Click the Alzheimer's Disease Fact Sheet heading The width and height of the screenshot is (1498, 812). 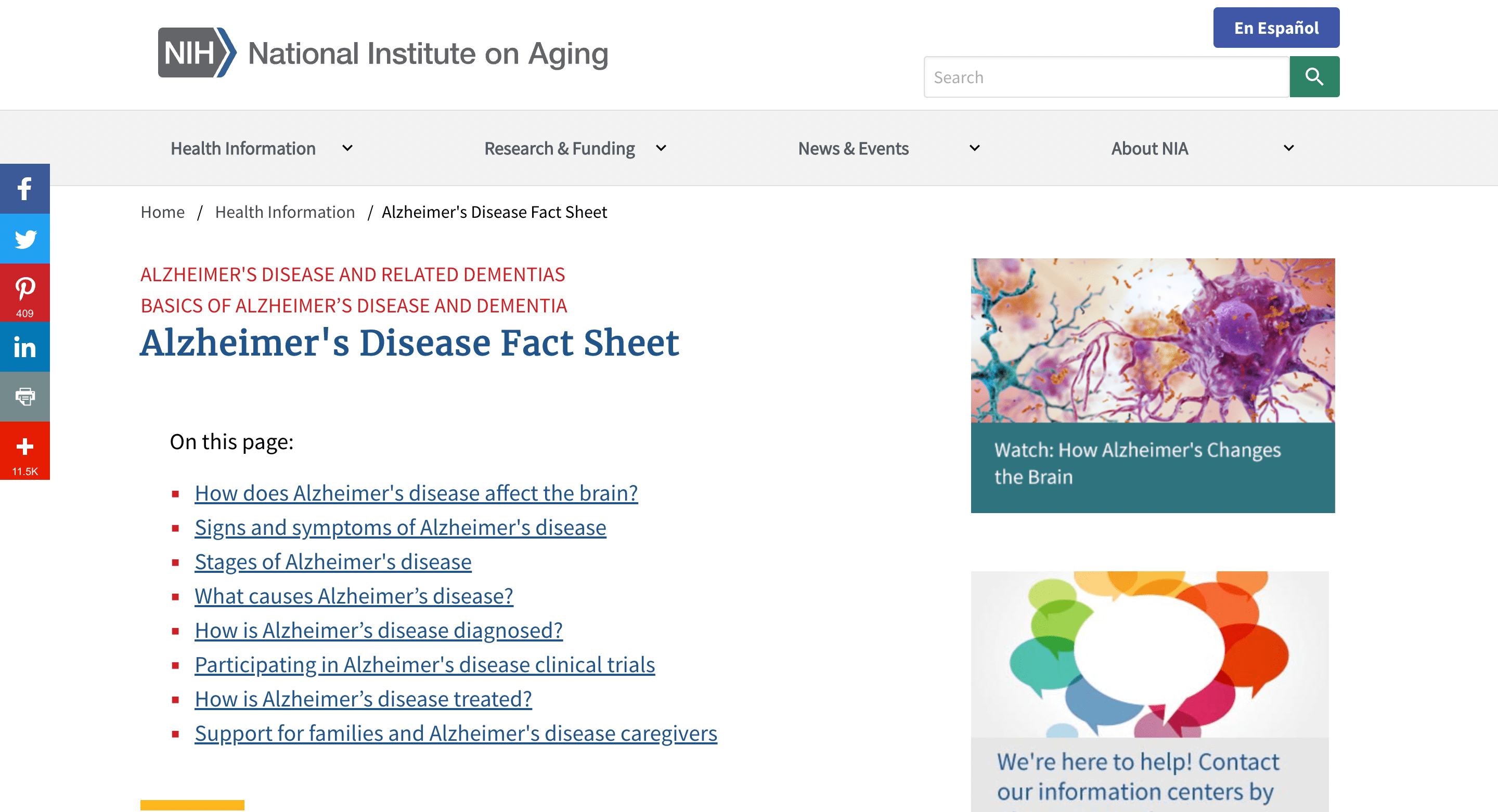(409, 343)
